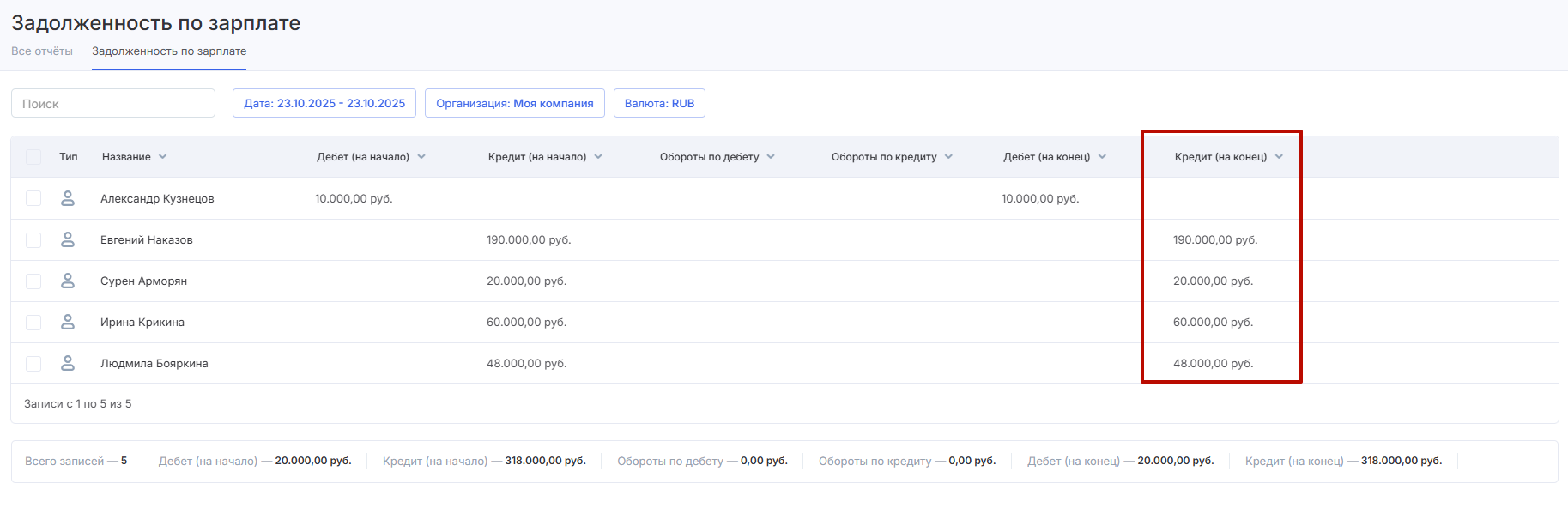Image resolution: width=1568 pixels, height=532 pixels.
Task: Expand the Обороты по дебету column chevron
Action: point(771,157)
